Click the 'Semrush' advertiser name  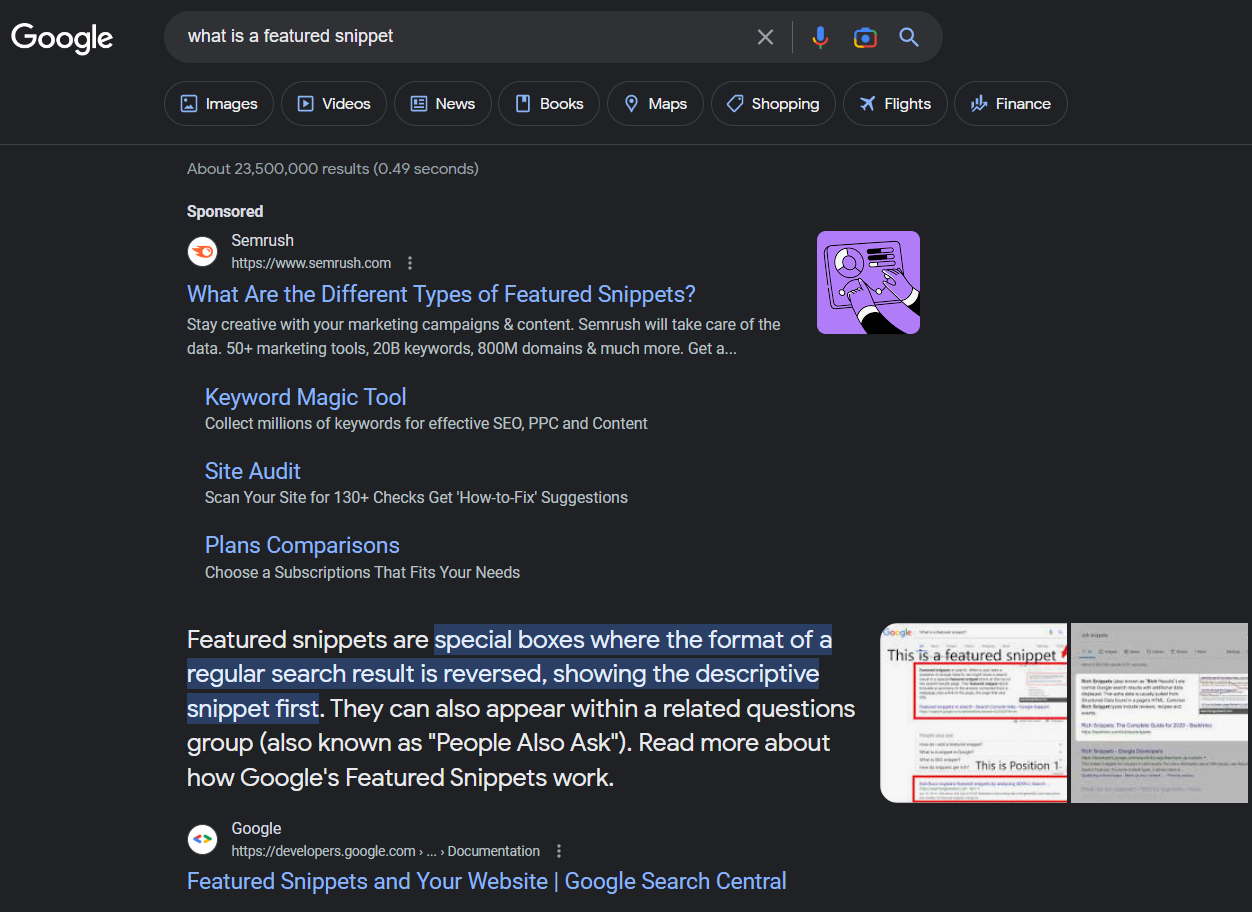click(x=263, y=240)
